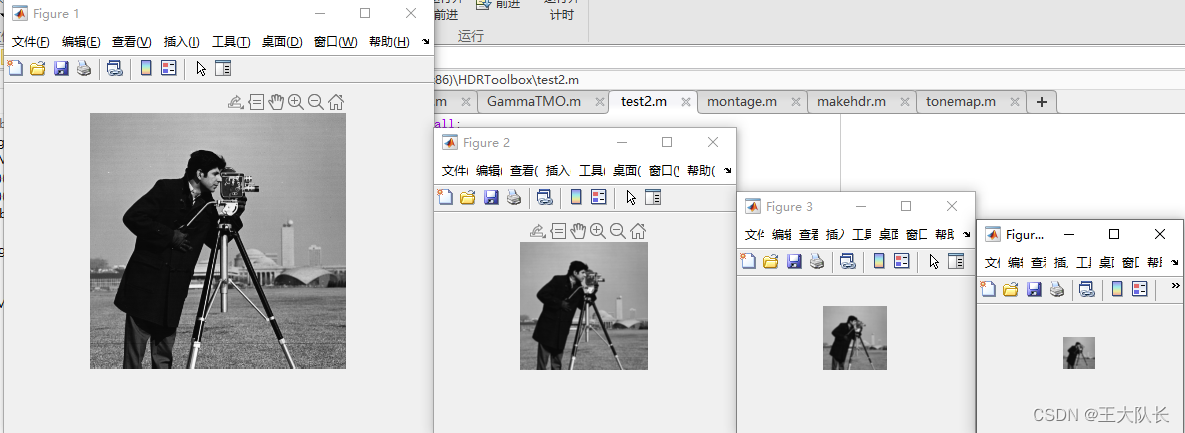Select the Pan hand tool in Figure 1
1185x433 pixels.
click(x=276, y=101)
